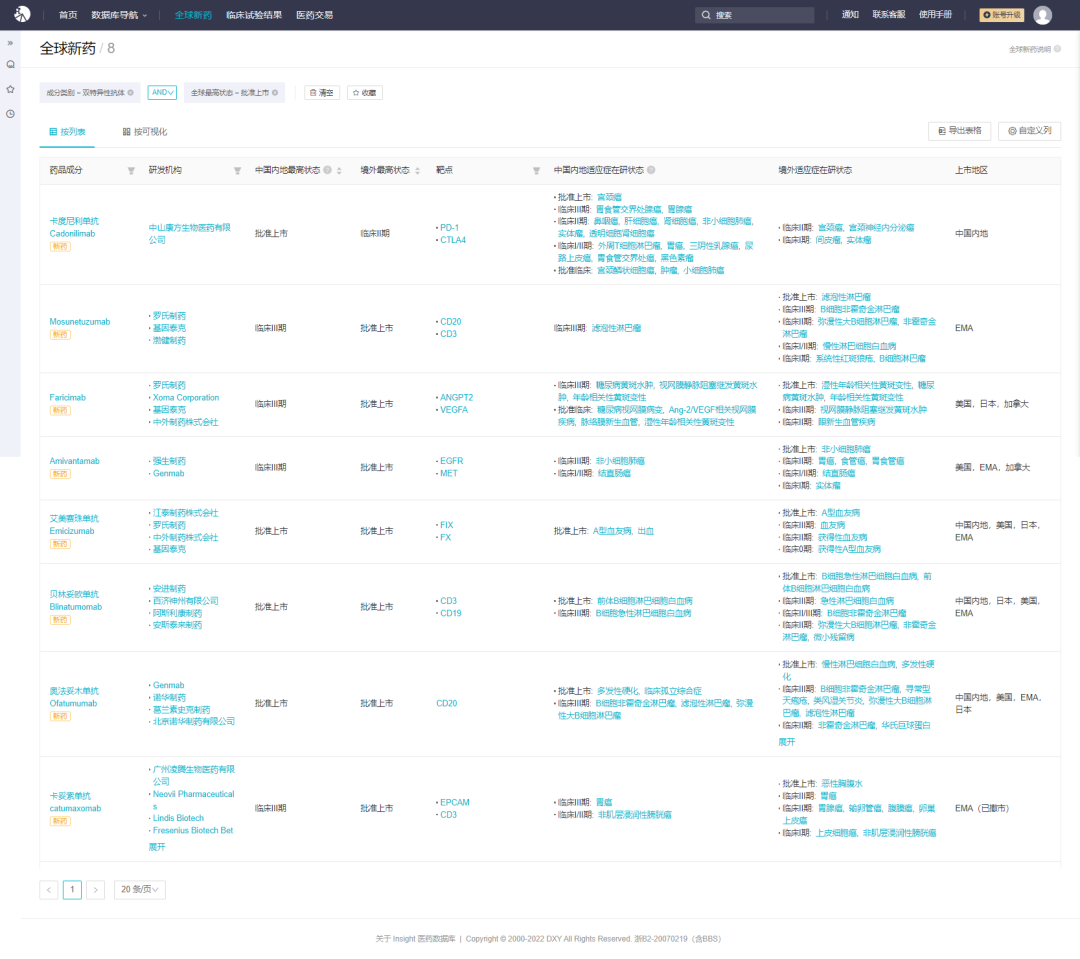Sort by 境外最高状态 column arrows
This screenshot has width=1080, height=959.
(417, 171)
